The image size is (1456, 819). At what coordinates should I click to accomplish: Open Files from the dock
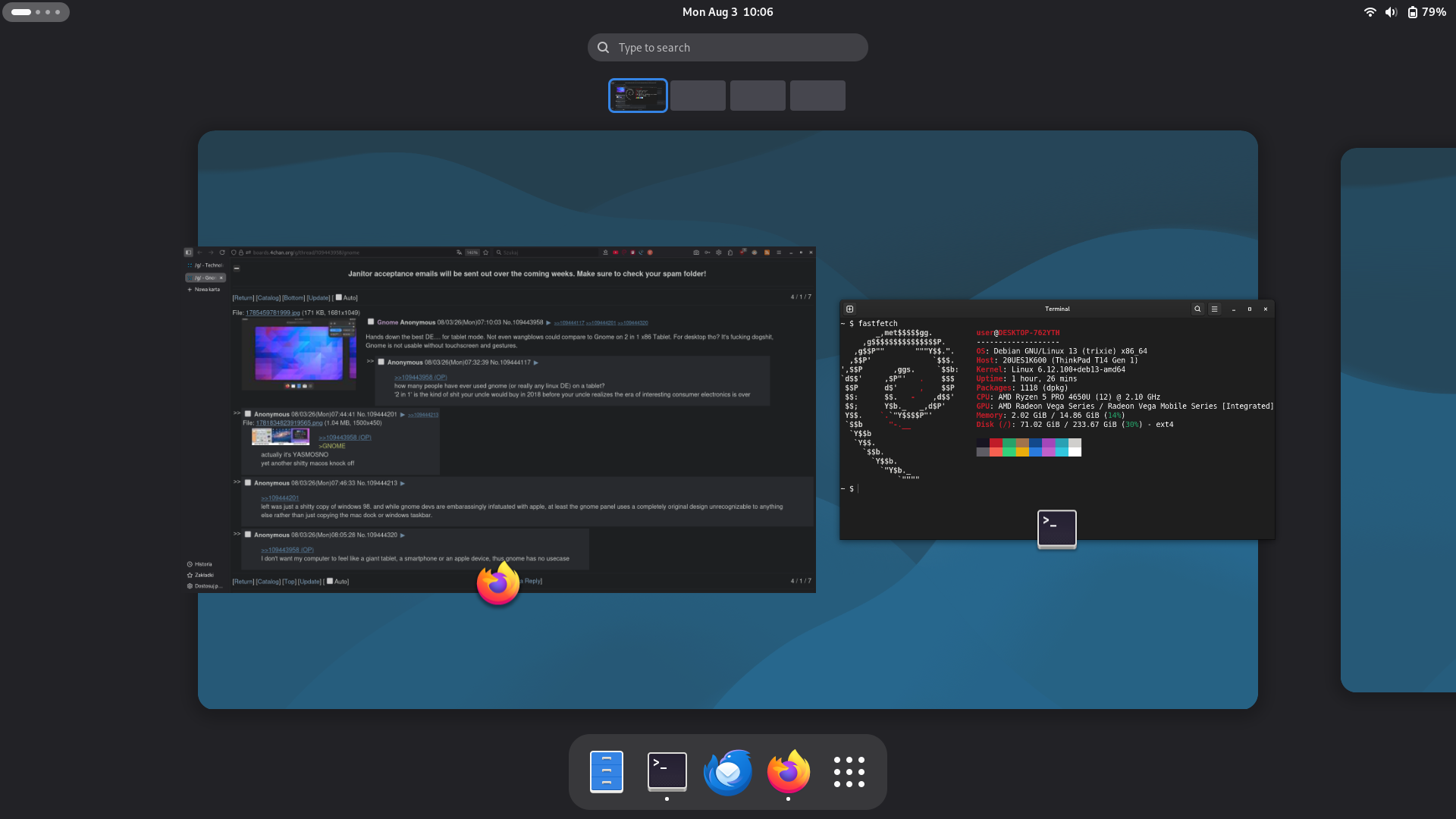[607, 772]
